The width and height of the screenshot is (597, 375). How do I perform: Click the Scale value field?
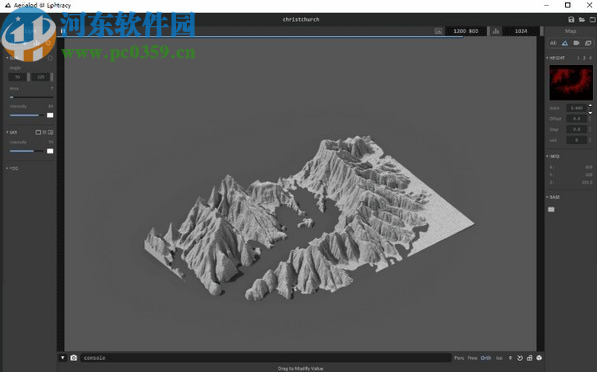(x=576, y=108)
